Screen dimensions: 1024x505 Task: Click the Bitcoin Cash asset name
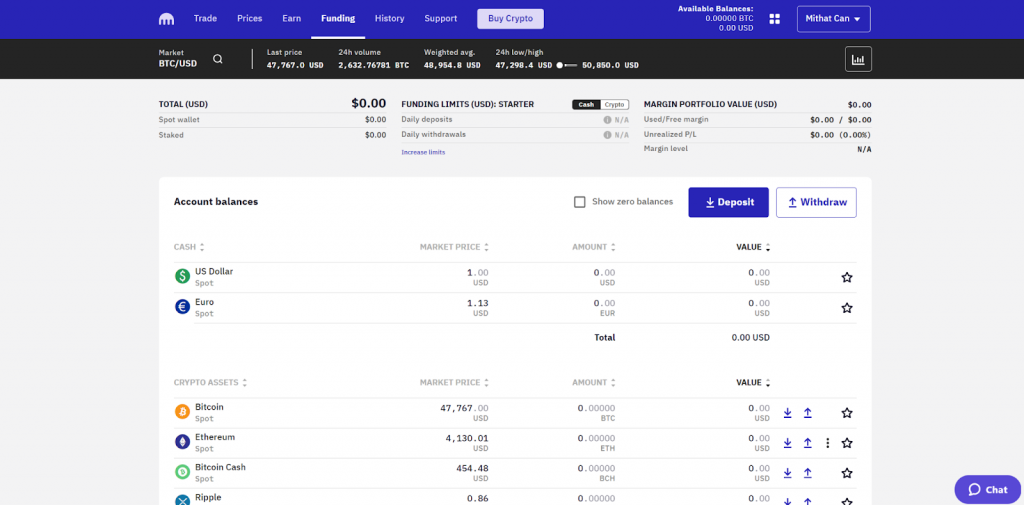point(220,467)
